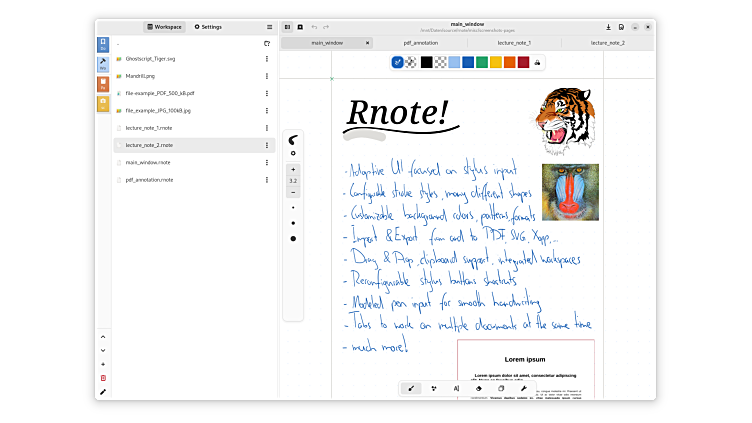Open the lecture_note_2.rnote file
This screenshot has width=752, height=423.
pyautogui.click(x=194, y=145)
